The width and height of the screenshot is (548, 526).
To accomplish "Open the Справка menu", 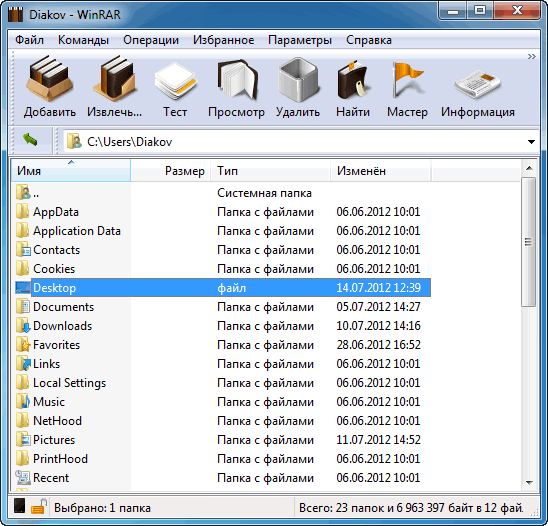I will point(369,40).
